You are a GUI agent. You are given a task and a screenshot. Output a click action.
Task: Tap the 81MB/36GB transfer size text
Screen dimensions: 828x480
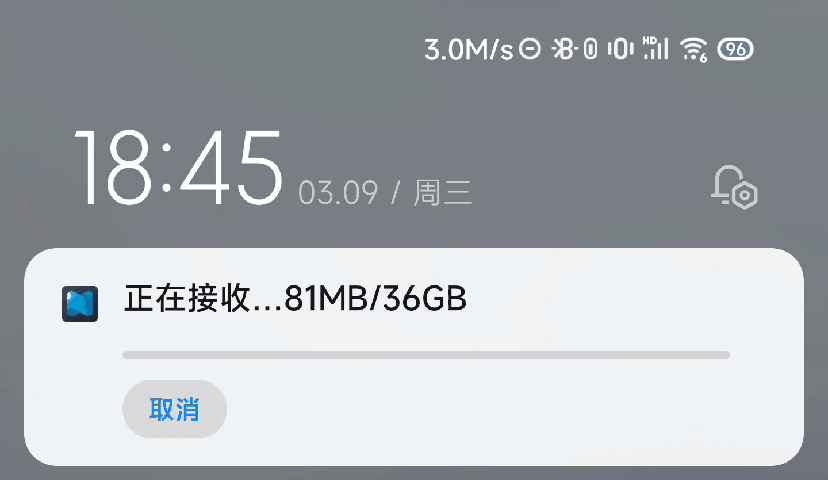[375, 299]
